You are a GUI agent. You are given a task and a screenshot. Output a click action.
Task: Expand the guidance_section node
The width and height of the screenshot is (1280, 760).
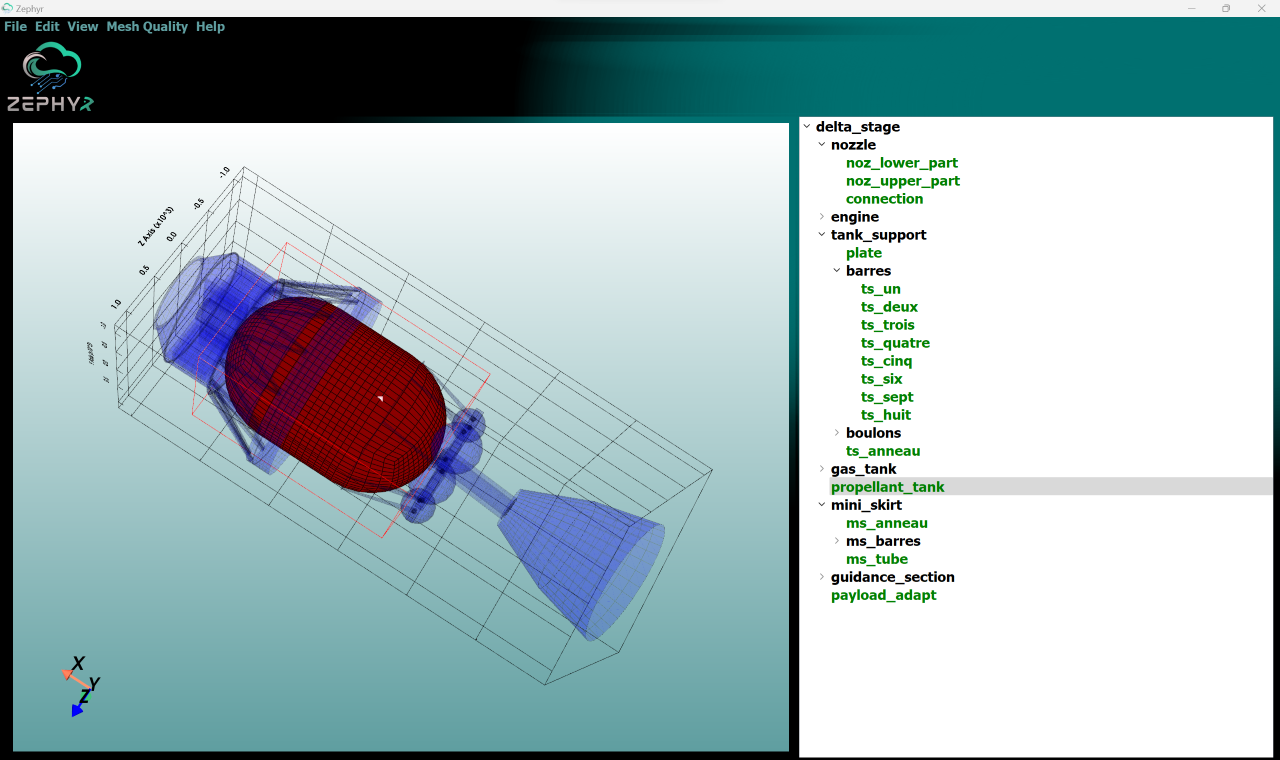pyautogui.click(x=822, y=576)
